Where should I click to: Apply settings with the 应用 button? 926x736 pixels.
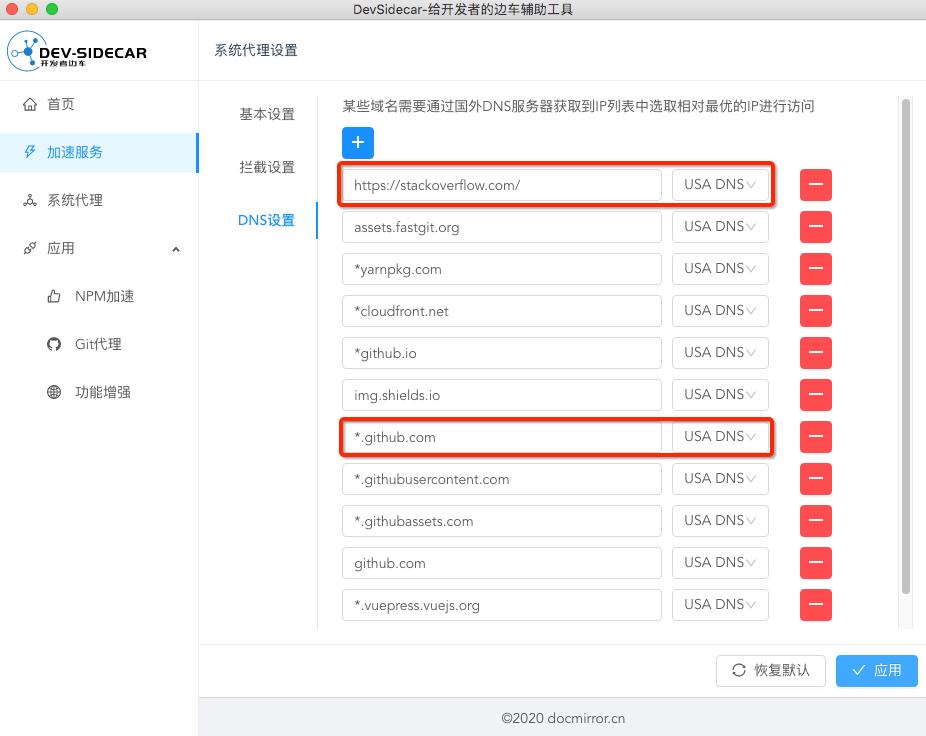(876, 670)
